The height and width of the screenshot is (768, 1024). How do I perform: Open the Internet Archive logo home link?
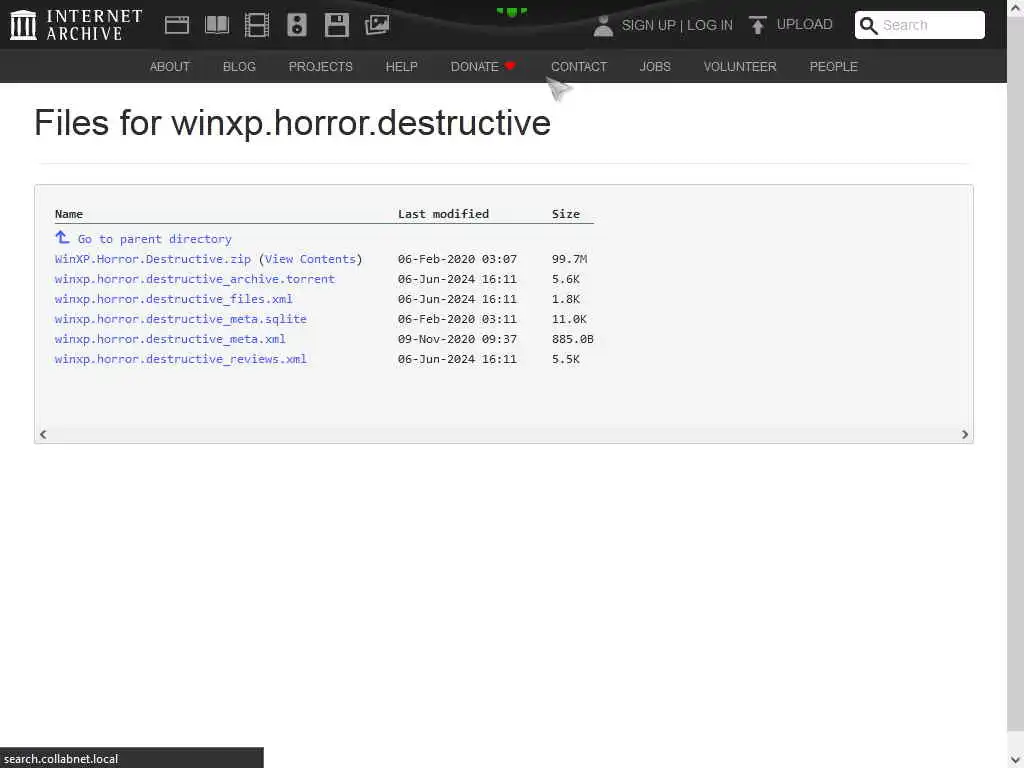click(x=76, y=25)
